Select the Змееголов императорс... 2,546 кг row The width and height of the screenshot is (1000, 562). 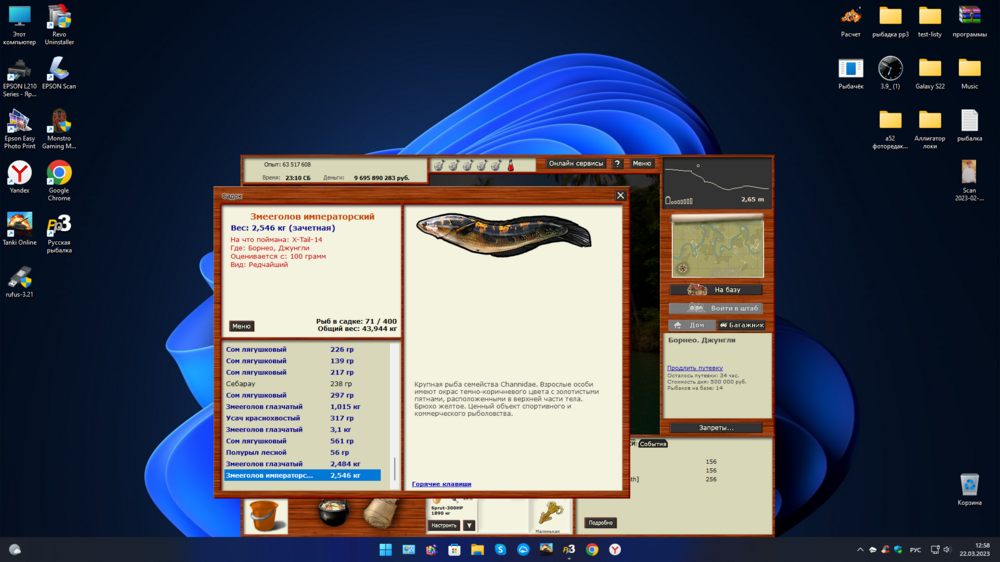point(303,476)
